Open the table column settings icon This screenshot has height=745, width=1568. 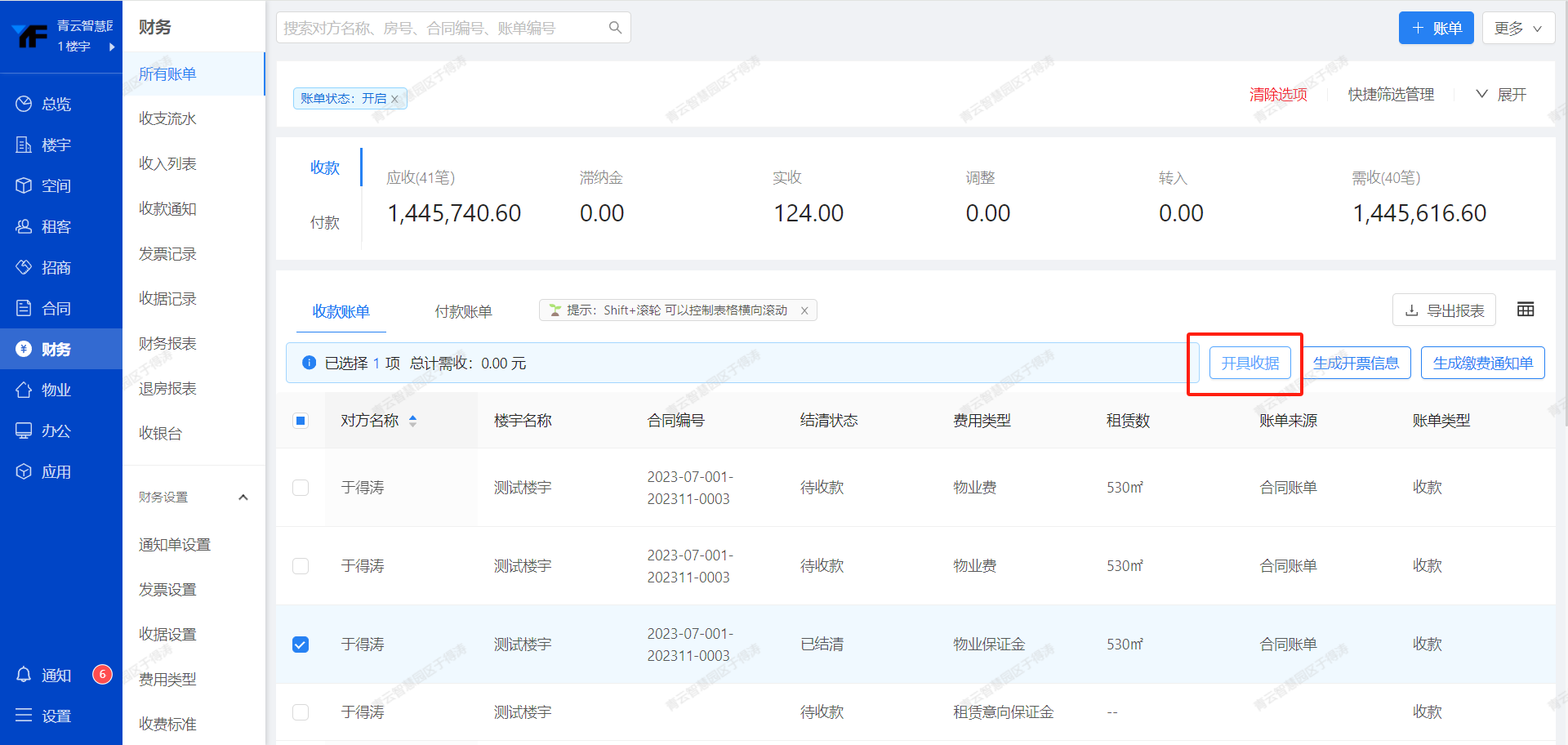coord(1525,310)
